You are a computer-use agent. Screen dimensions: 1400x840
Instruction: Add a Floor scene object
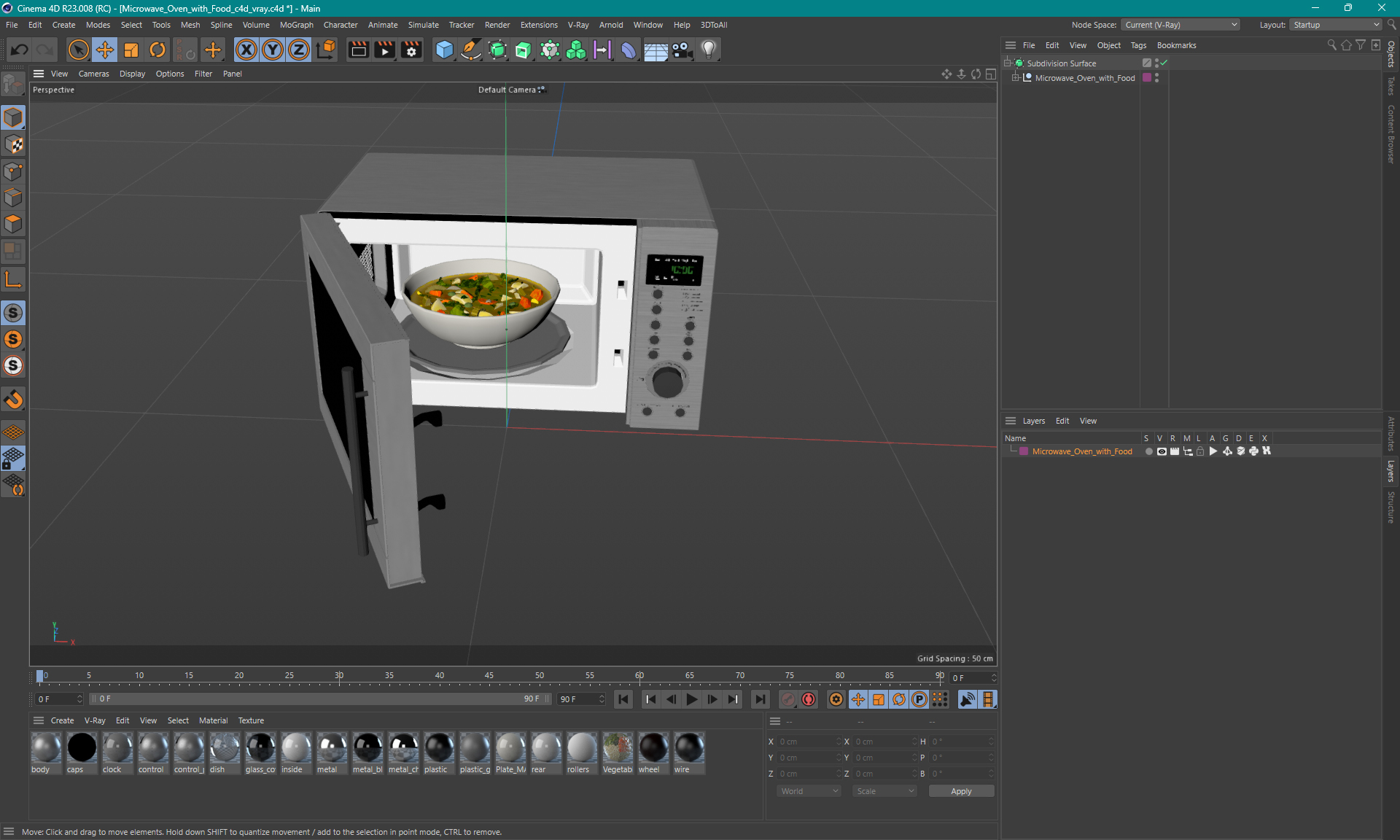[656, 50]
